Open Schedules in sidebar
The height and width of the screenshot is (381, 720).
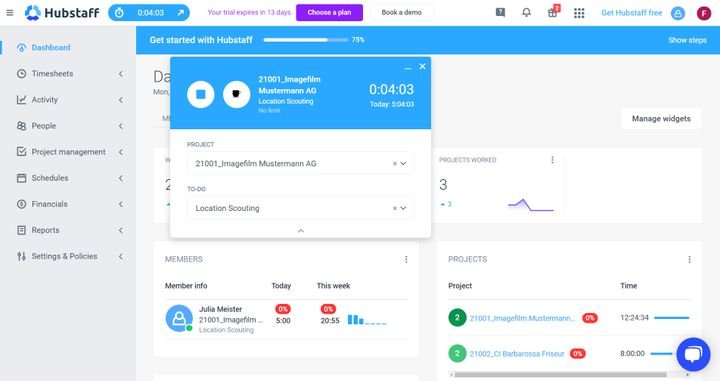(50, 178)
